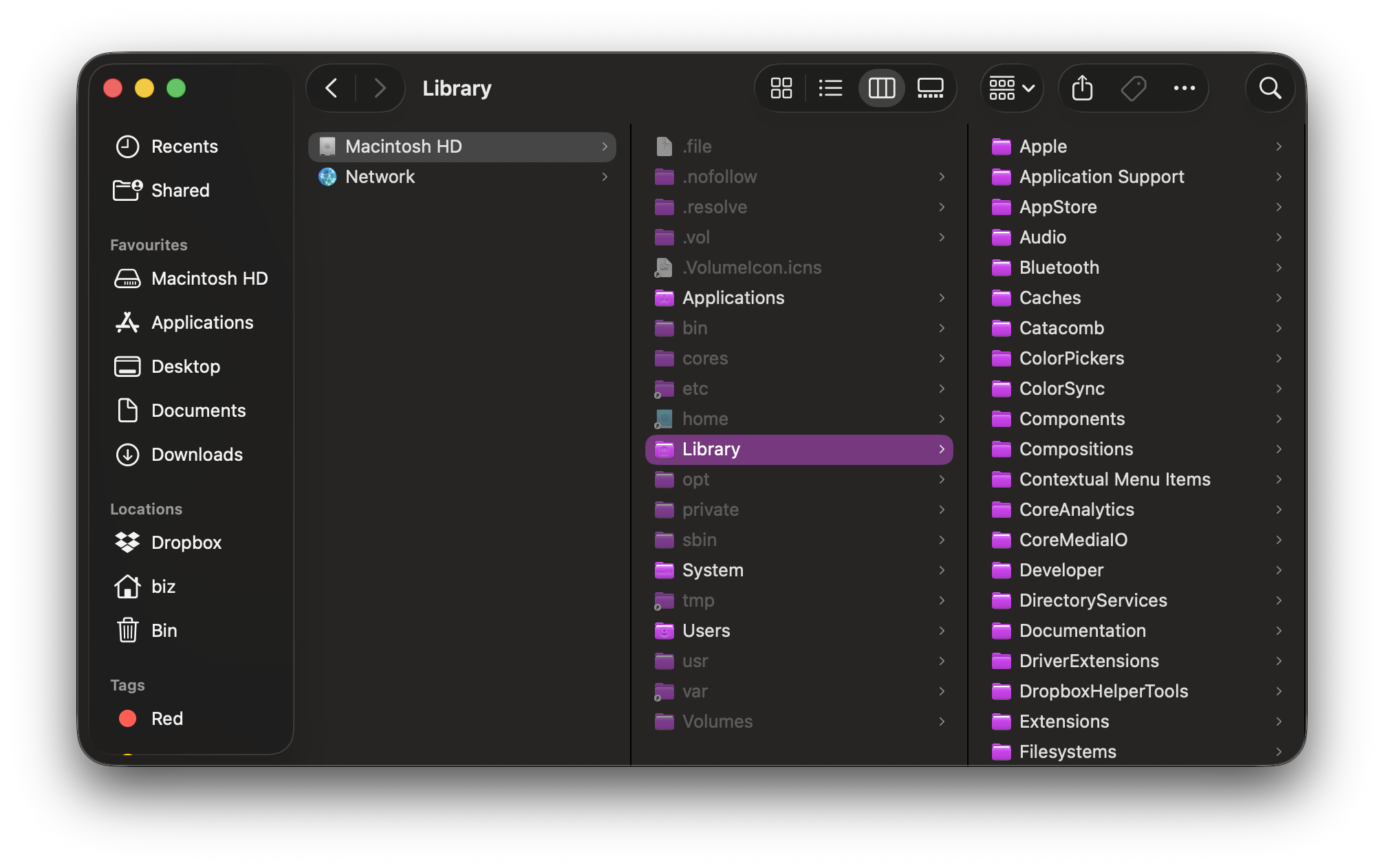Click the Edit Tags icon
The width and height of the screenshot is (1384, 868).
[1133, 88]
